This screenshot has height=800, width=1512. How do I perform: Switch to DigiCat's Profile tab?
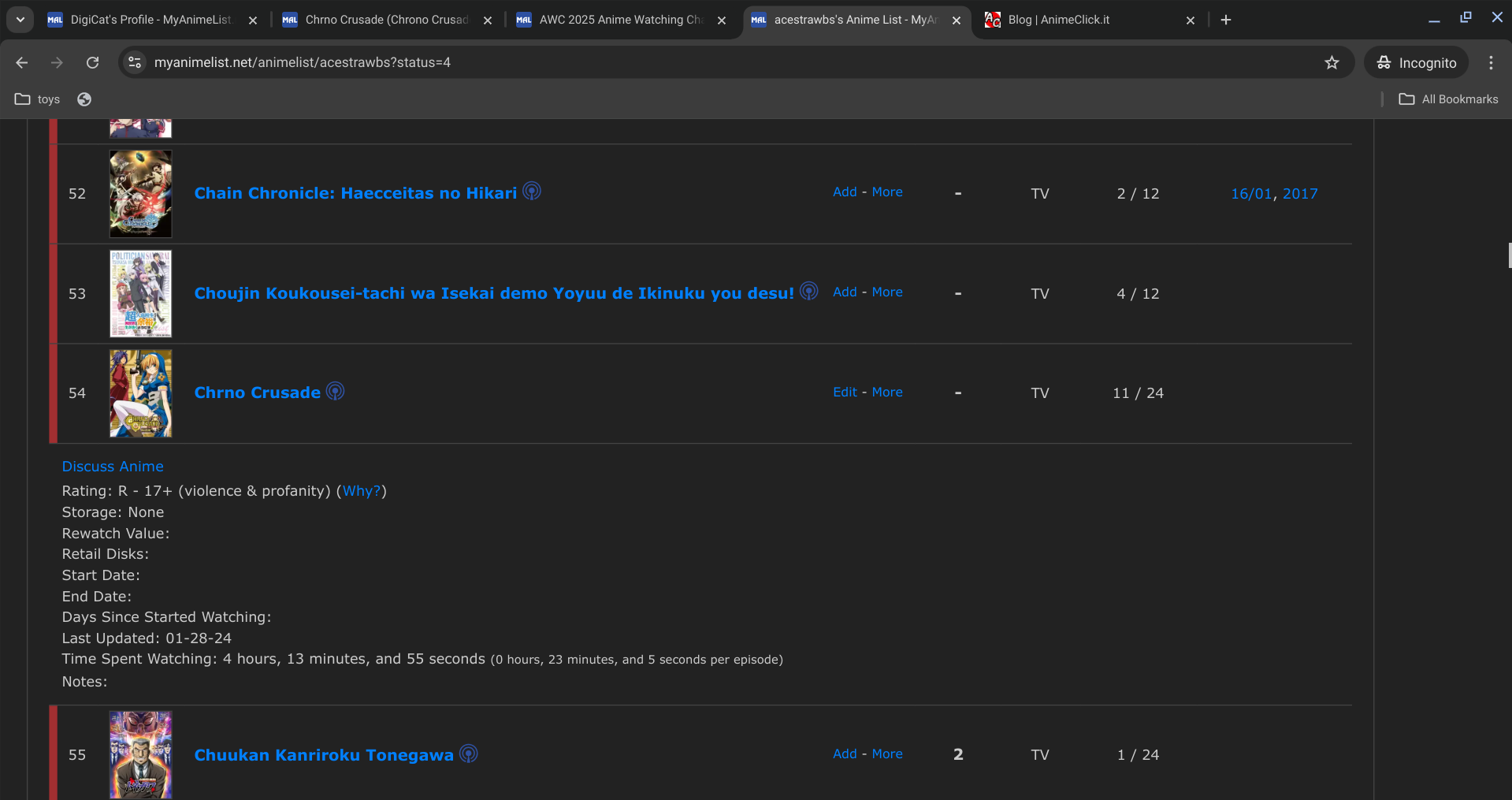point(150,20)
